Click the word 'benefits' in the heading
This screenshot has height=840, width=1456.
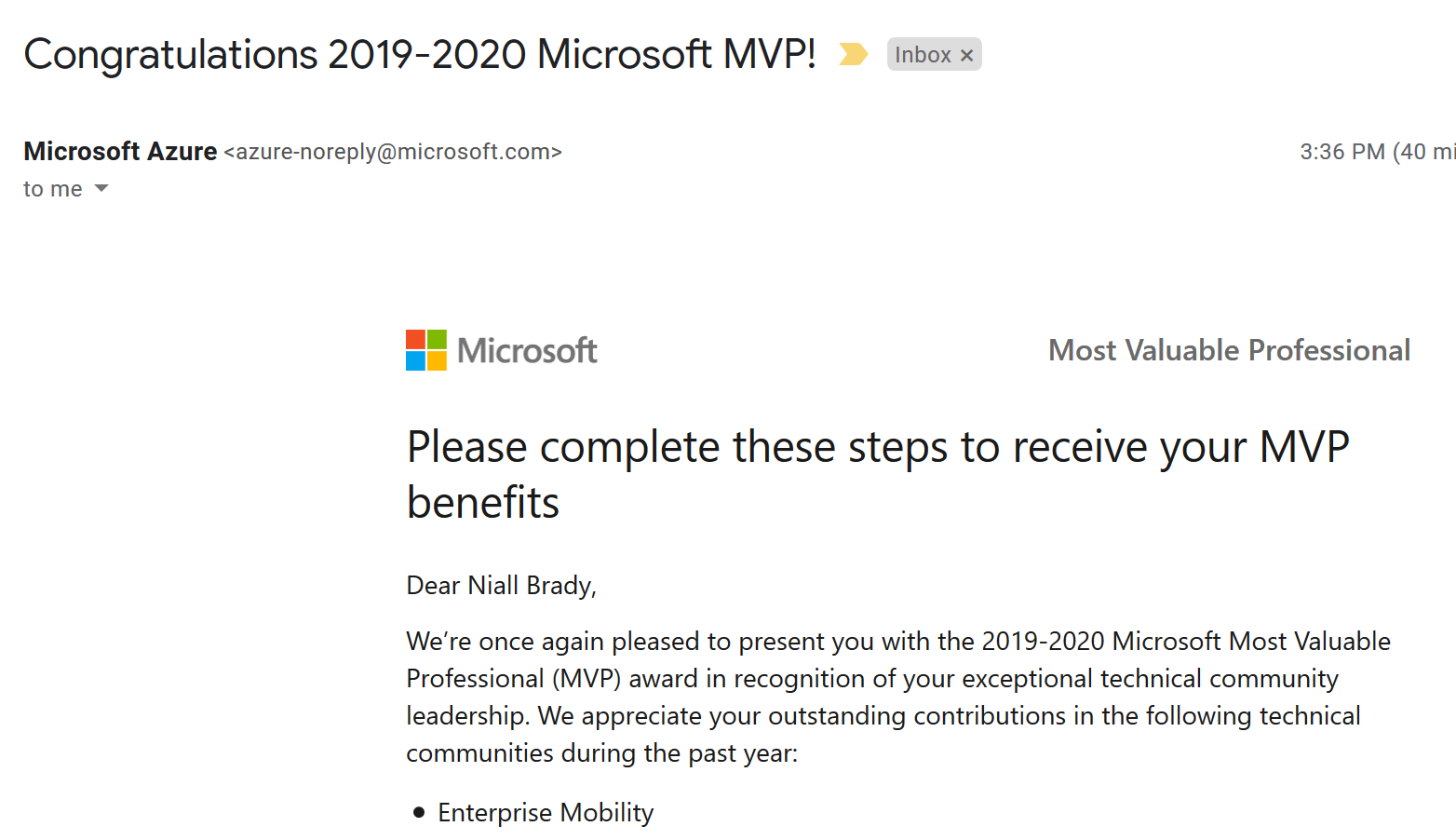(x=483, y=503)
